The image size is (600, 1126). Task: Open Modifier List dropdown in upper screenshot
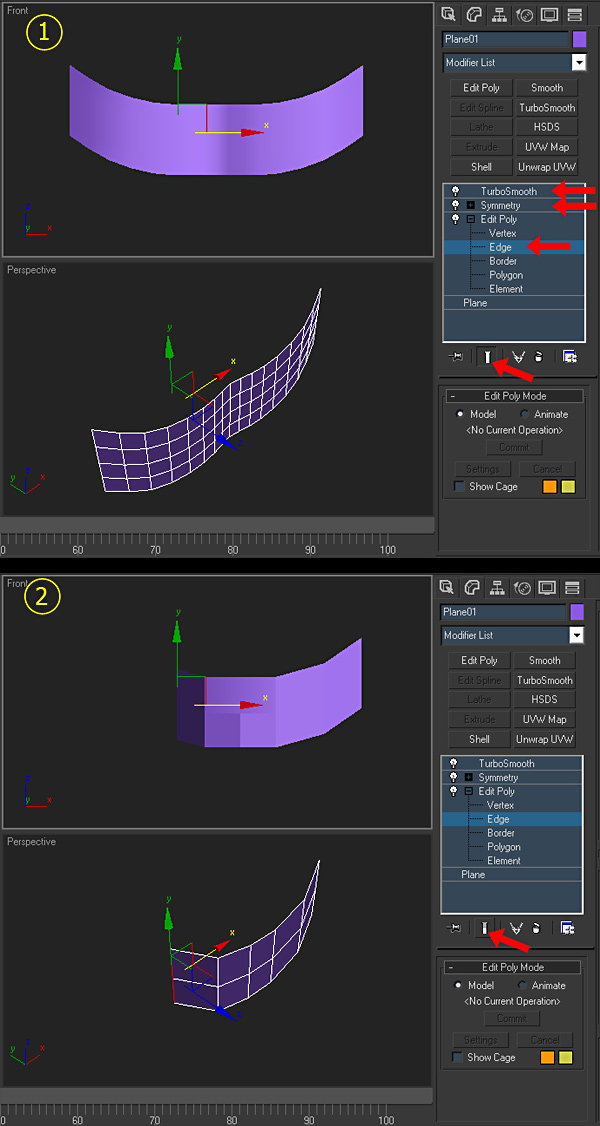tap(579, 62)
